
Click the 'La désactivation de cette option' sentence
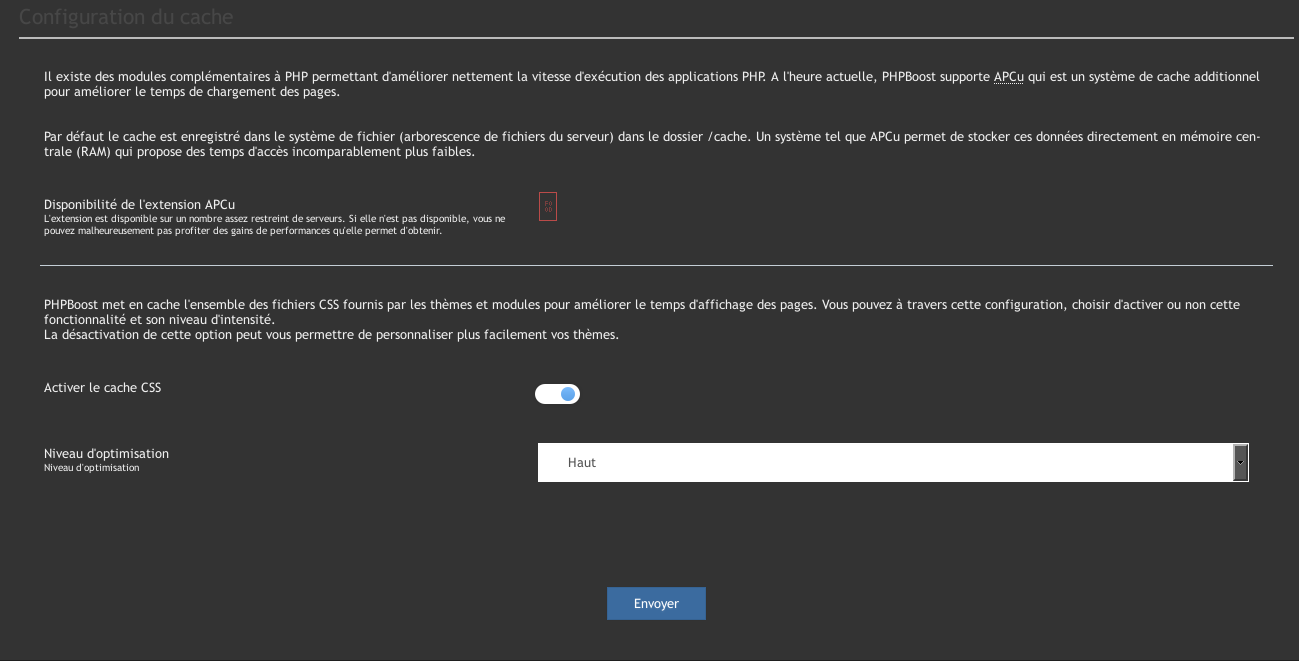coord(331,335)
